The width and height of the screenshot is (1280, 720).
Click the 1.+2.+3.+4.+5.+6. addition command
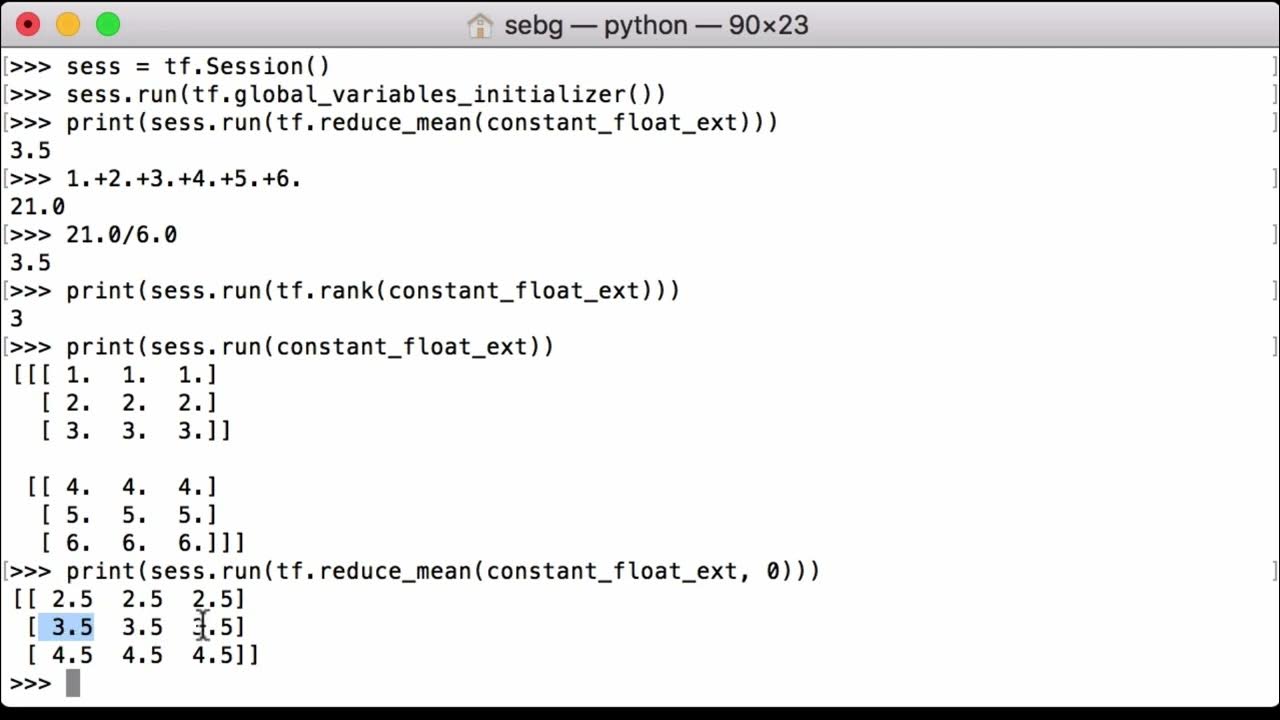click(184, 179)
